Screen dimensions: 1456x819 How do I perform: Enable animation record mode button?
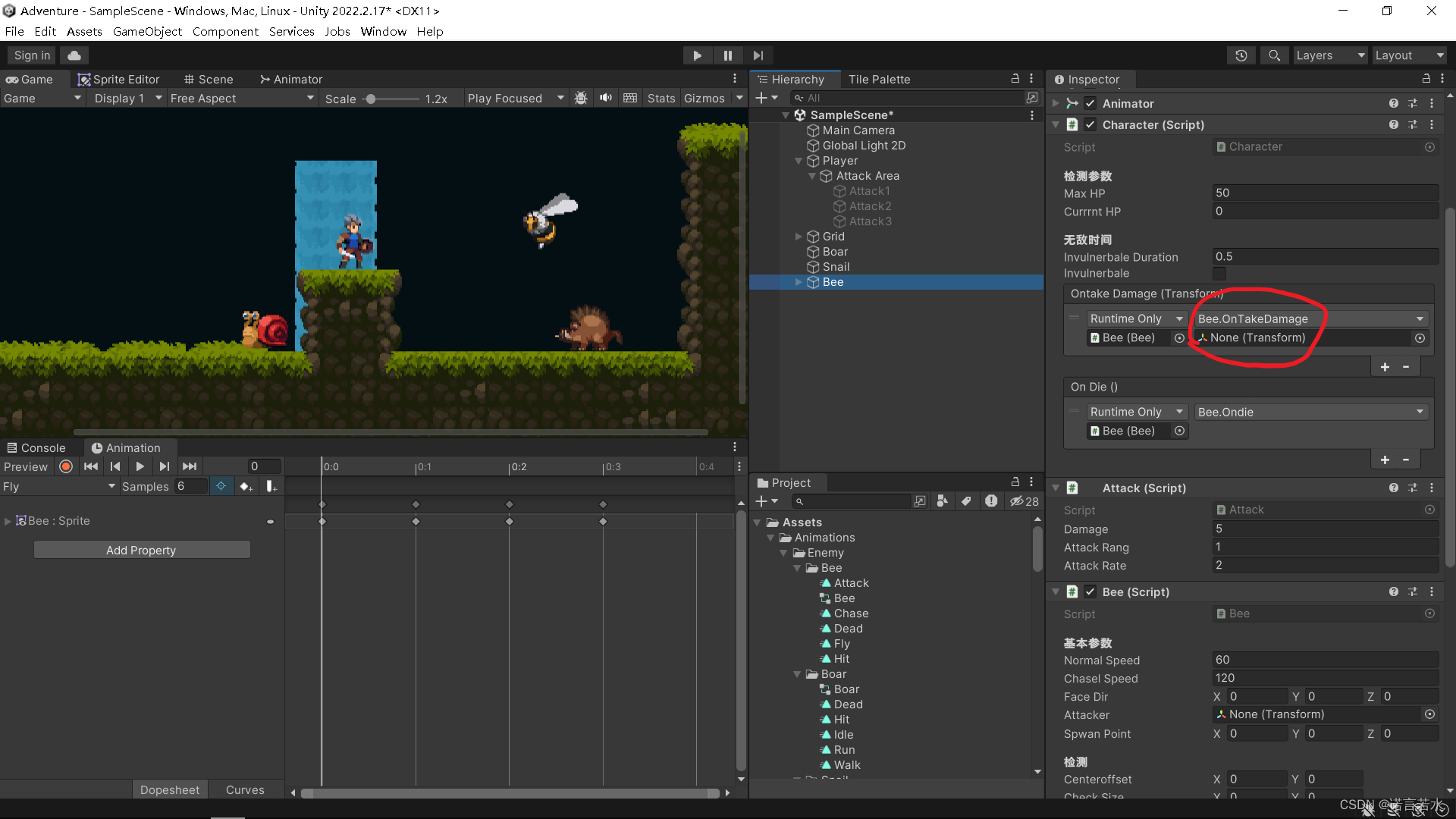point(66,466)
